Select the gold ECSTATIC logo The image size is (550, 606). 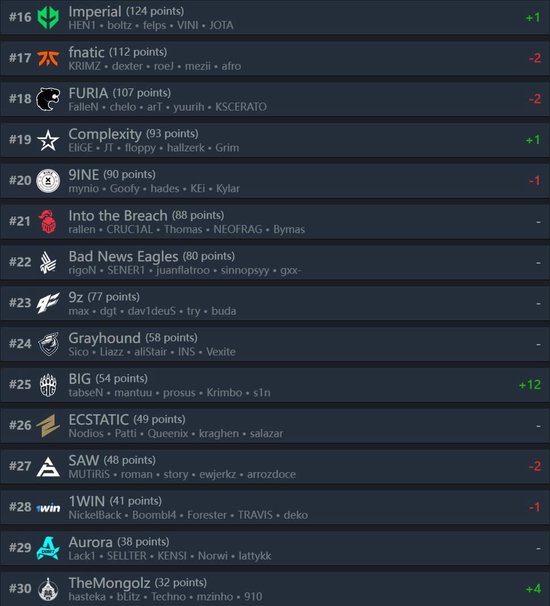point(48,426)
